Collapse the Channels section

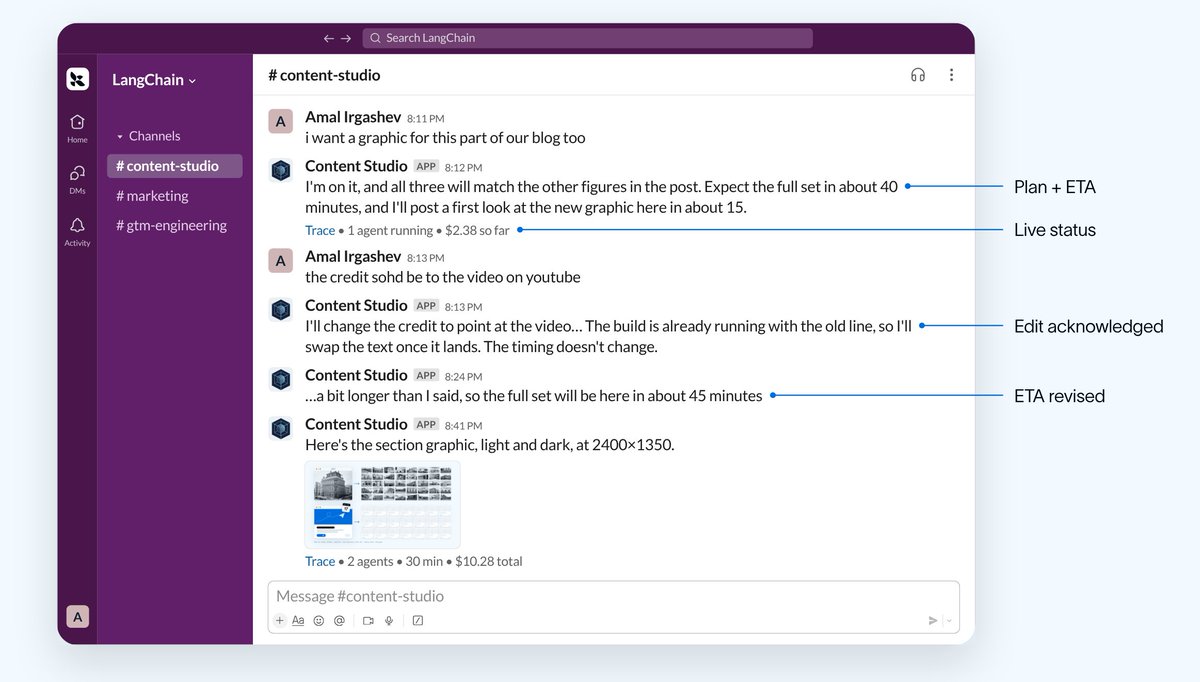[148, 136]
